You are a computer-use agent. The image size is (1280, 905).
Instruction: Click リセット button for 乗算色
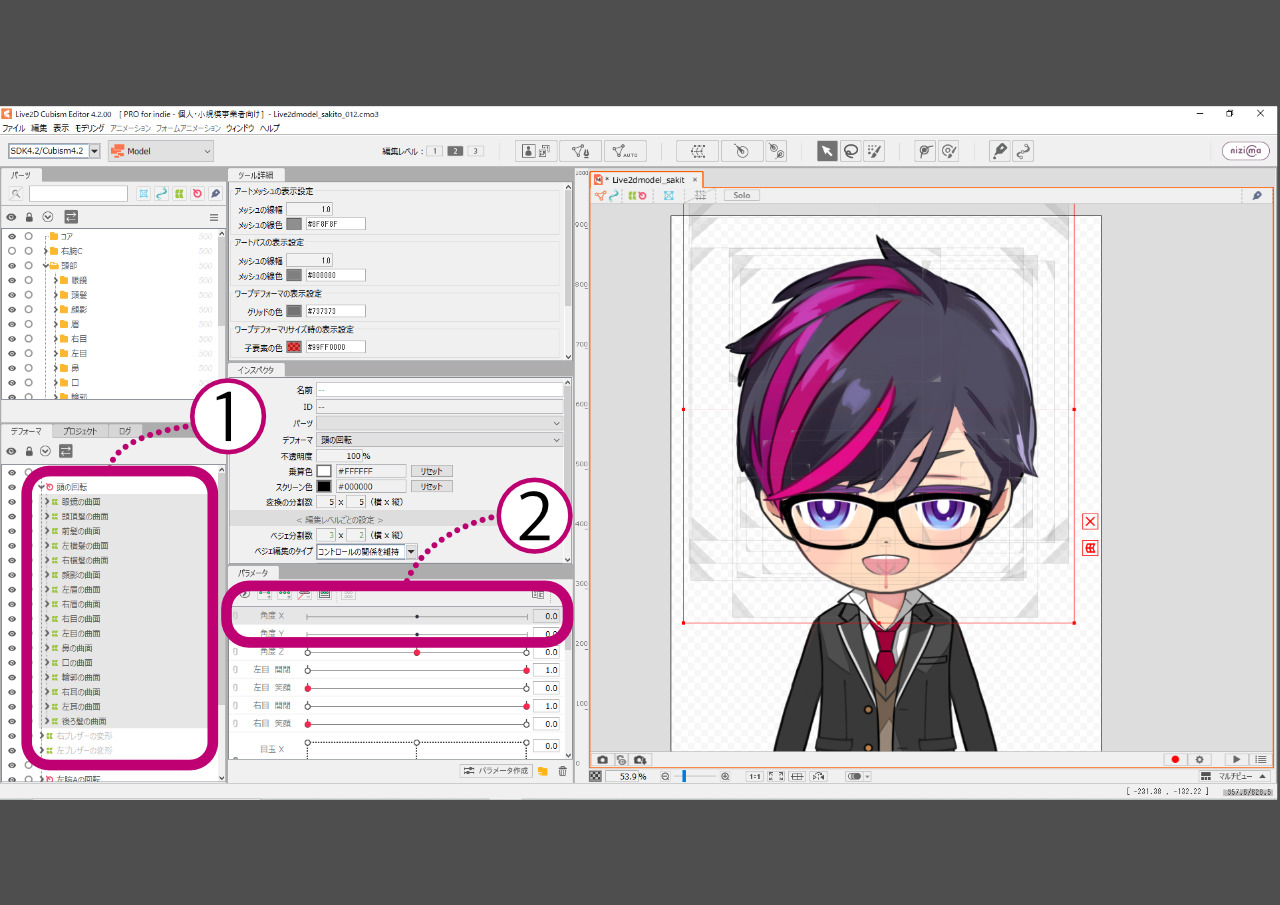coord(431,471)
